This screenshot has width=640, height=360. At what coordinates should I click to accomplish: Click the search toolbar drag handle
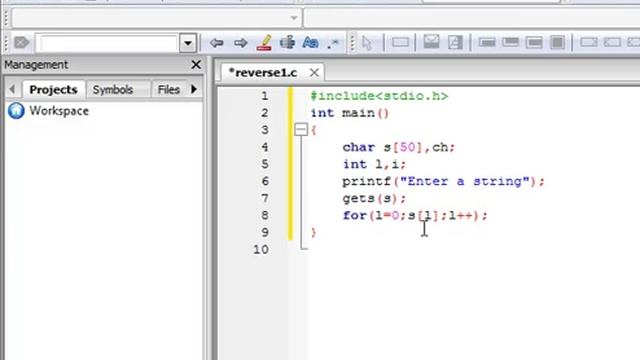(x=6, y=42)
